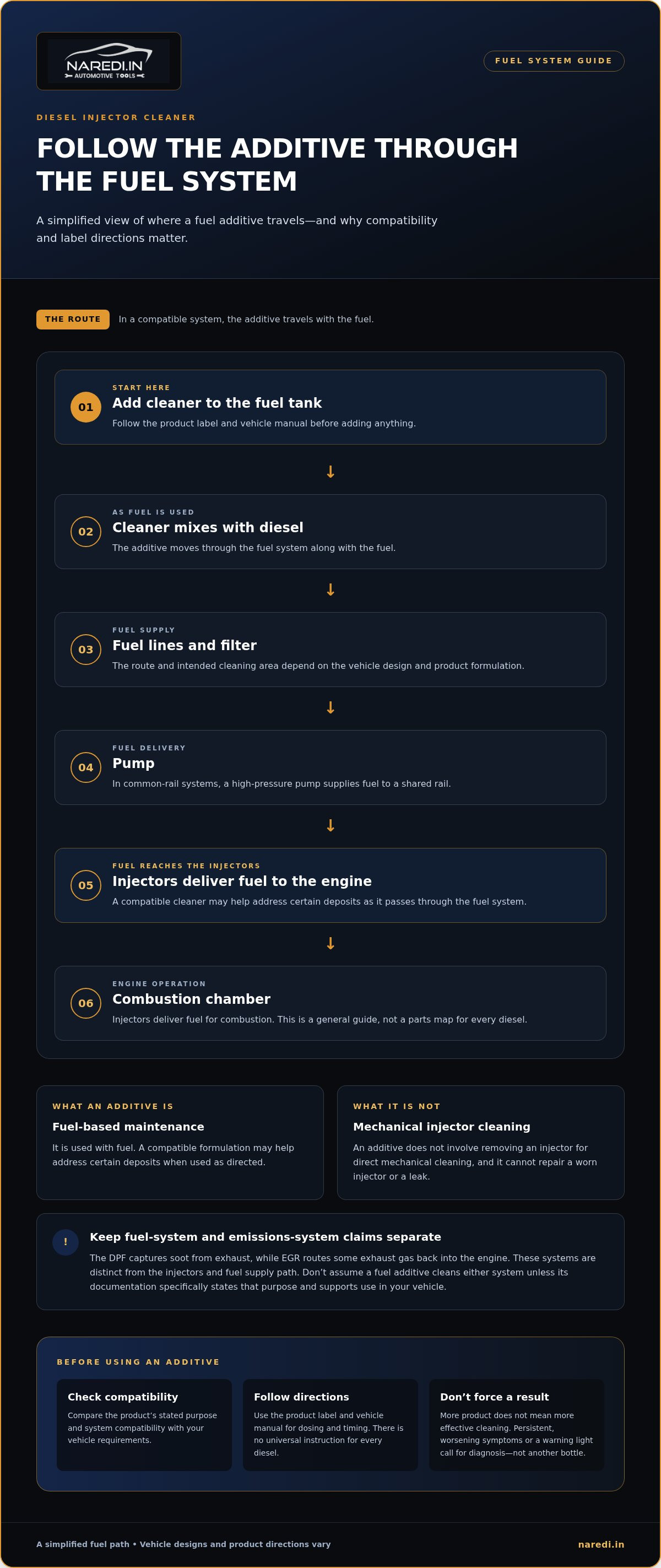661x1568 pixels.
Task: Open the naredi.in footer link
Action: [601, 1544]
